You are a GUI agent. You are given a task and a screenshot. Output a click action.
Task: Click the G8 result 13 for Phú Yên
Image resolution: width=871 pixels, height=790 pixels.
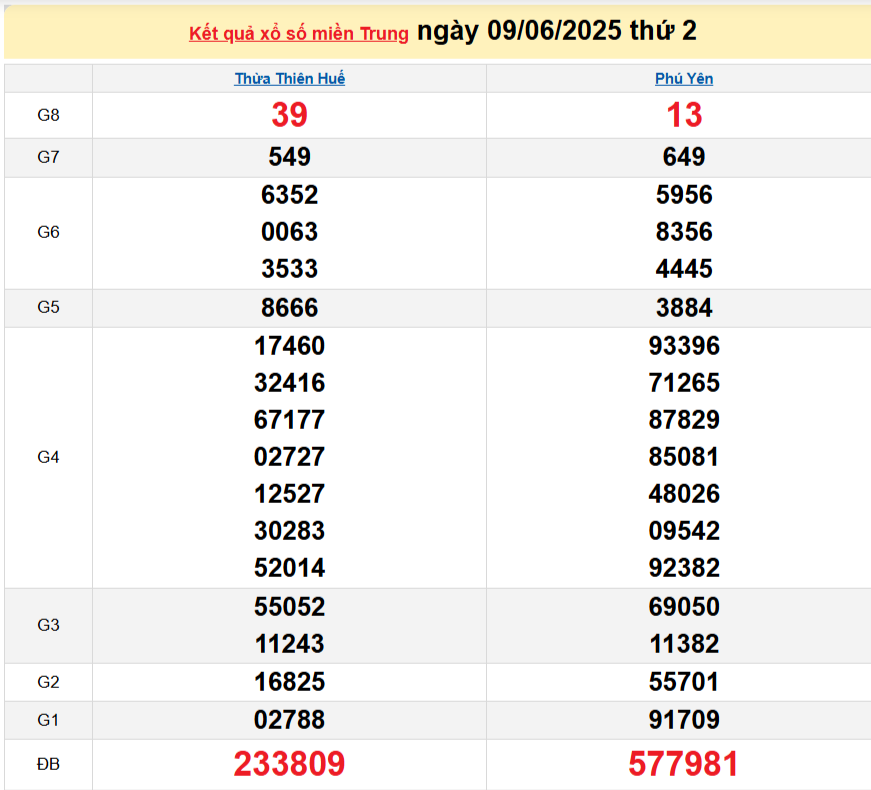(684, 116)
